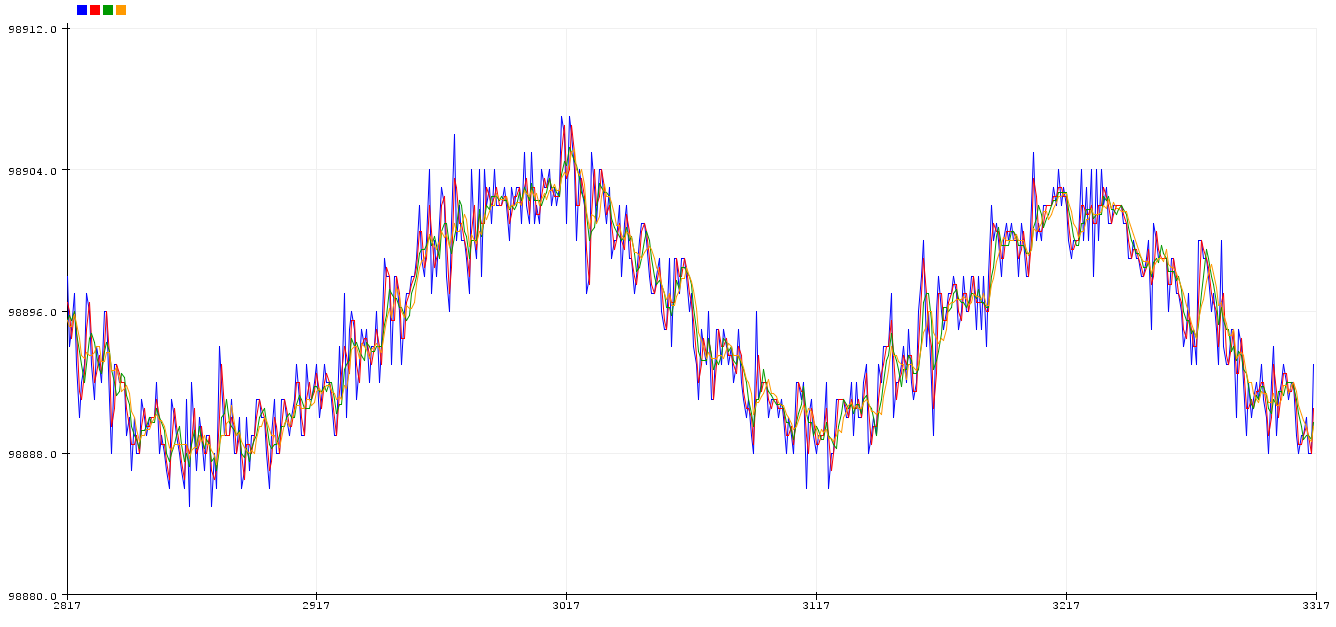Click the 98880.0 y-axis label
Viewport: 1336px width, 627px height.
click(x=33, y=595)
